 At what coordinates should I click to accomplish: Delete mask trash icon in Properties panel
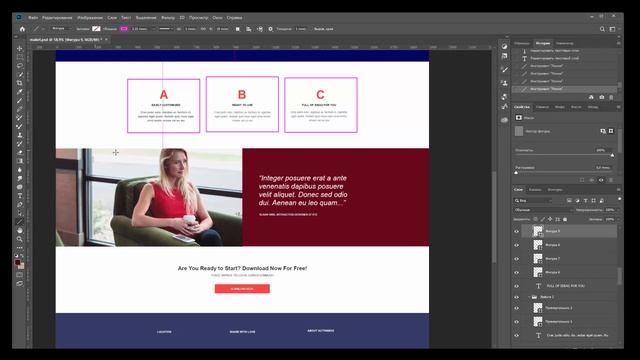611,180
